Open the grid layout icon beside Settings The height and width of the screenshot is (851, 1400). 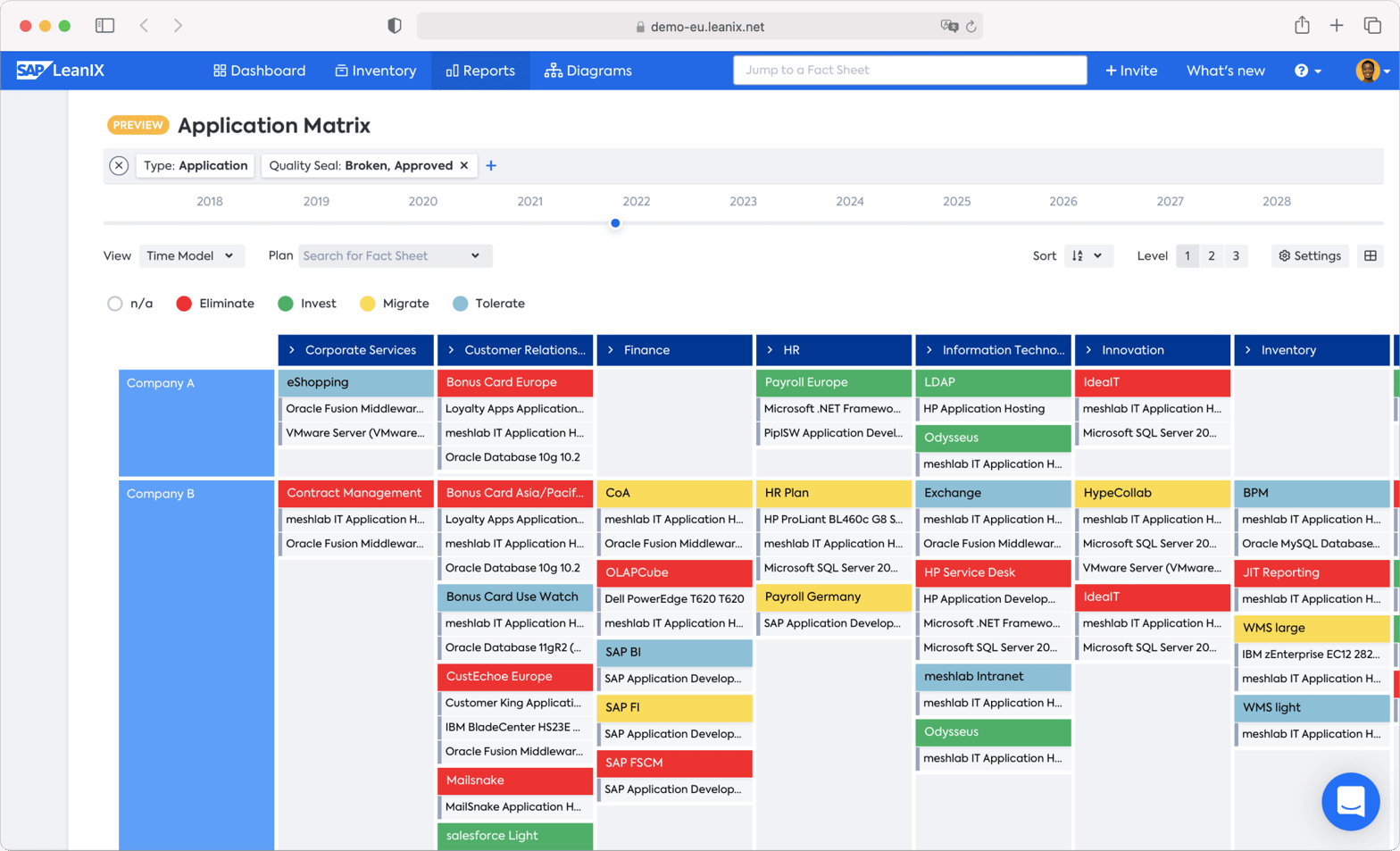pos(1370,256)
